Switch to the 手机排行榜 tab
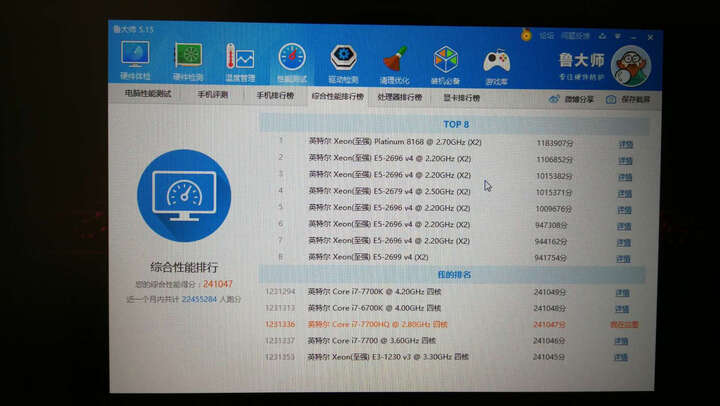The height and width of the screenshot is (406, 720). (275, 96)
